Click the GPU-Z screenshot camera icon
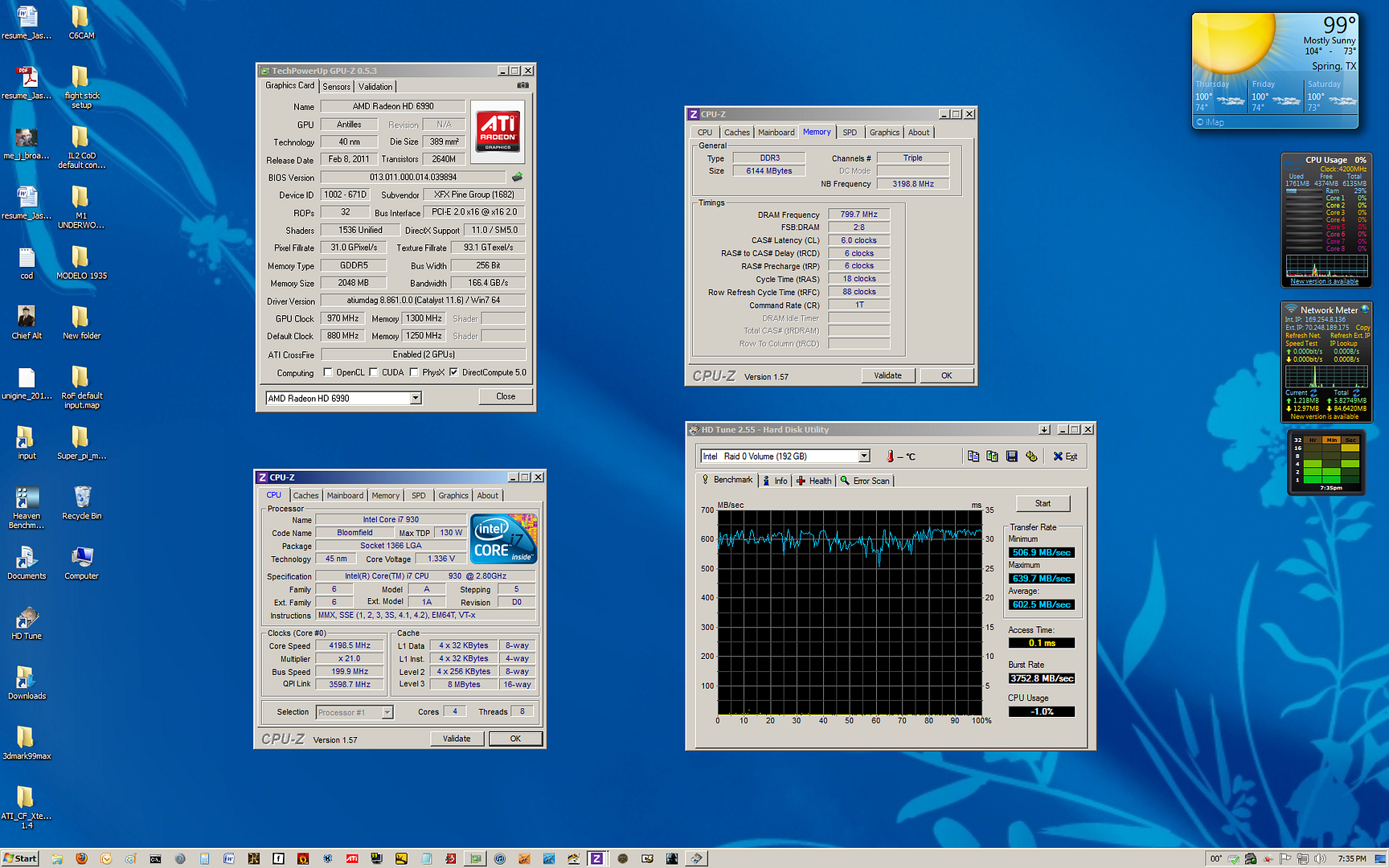 522,85
